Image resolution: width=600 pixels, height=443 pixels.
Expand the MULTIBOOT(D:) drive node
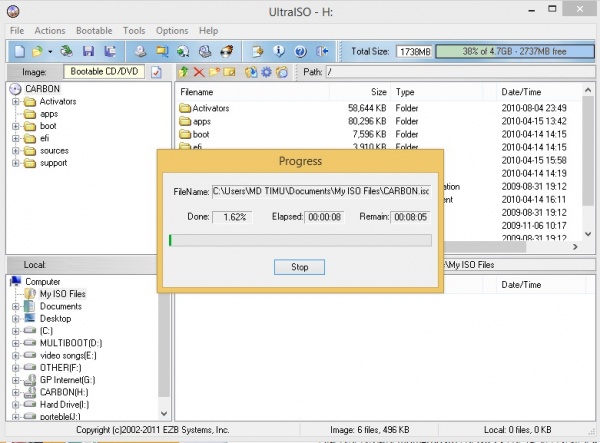(x=16, y=343)
